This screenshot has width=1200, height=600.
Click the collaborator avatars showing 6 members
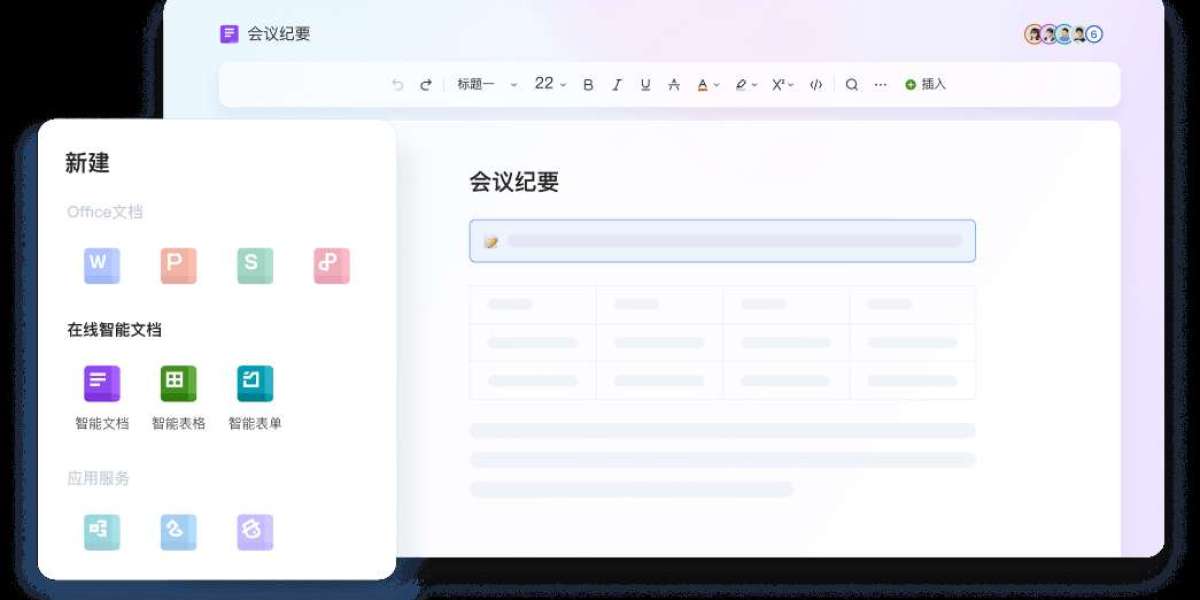click(1062, 33)
